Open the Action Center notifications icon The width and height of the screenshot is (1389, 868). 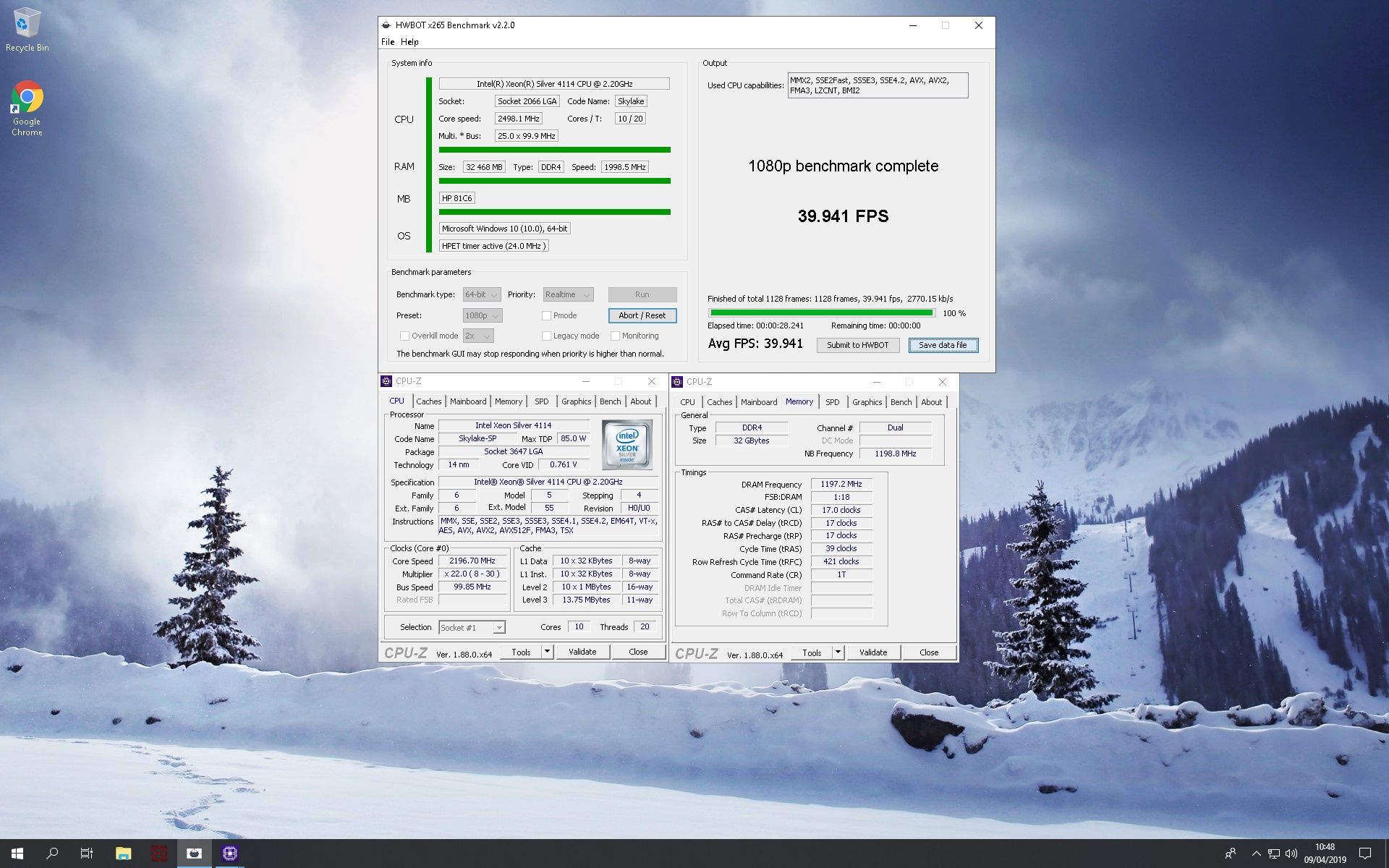point(1365,854)
